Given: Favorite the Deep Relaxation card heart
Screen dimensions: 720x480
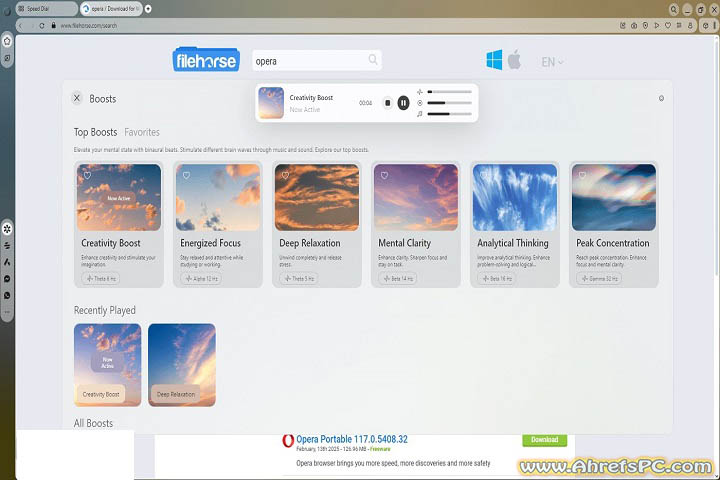Looking at the screenshot, I should (x=286, y=175).
